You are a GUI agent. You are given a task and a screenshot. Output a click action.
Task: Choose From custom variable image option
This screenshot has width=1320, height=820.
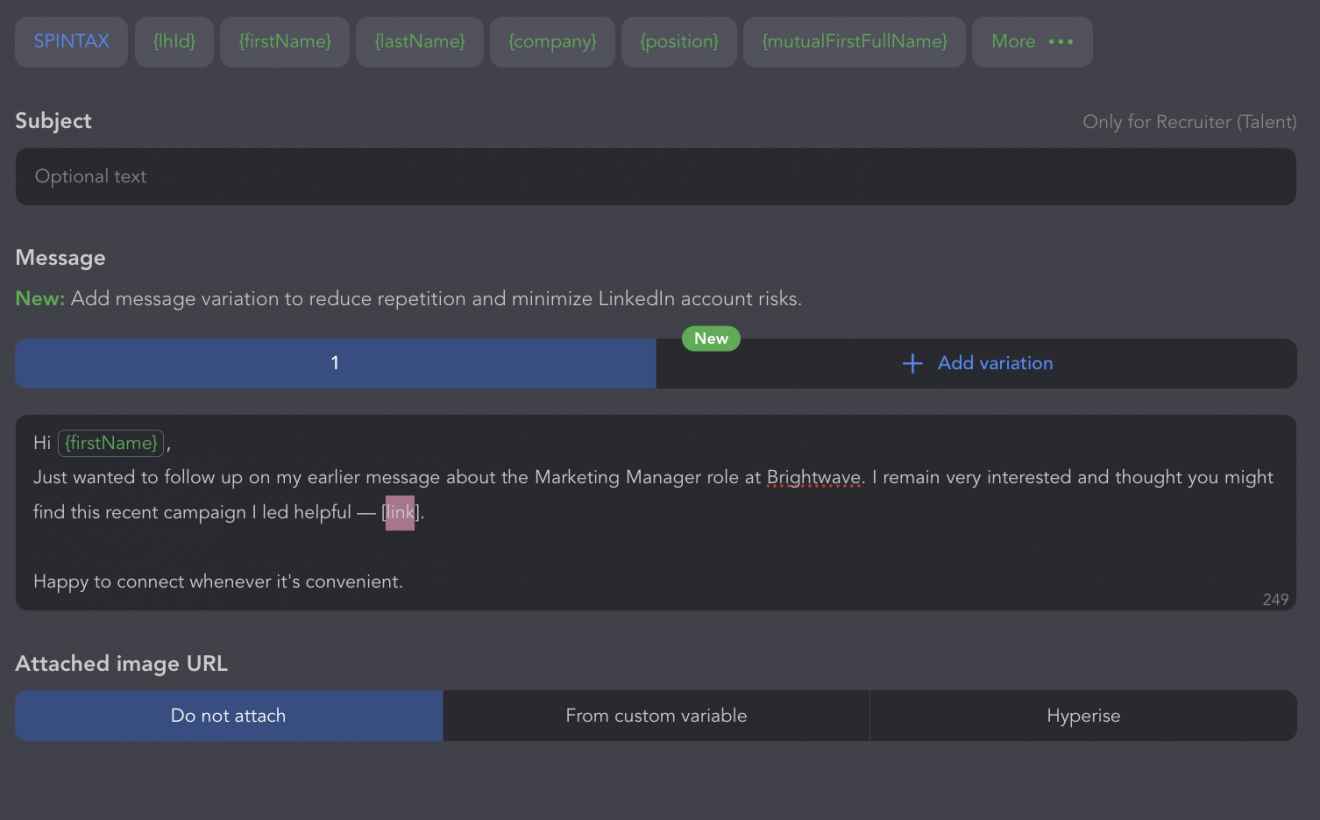point(656,716)
